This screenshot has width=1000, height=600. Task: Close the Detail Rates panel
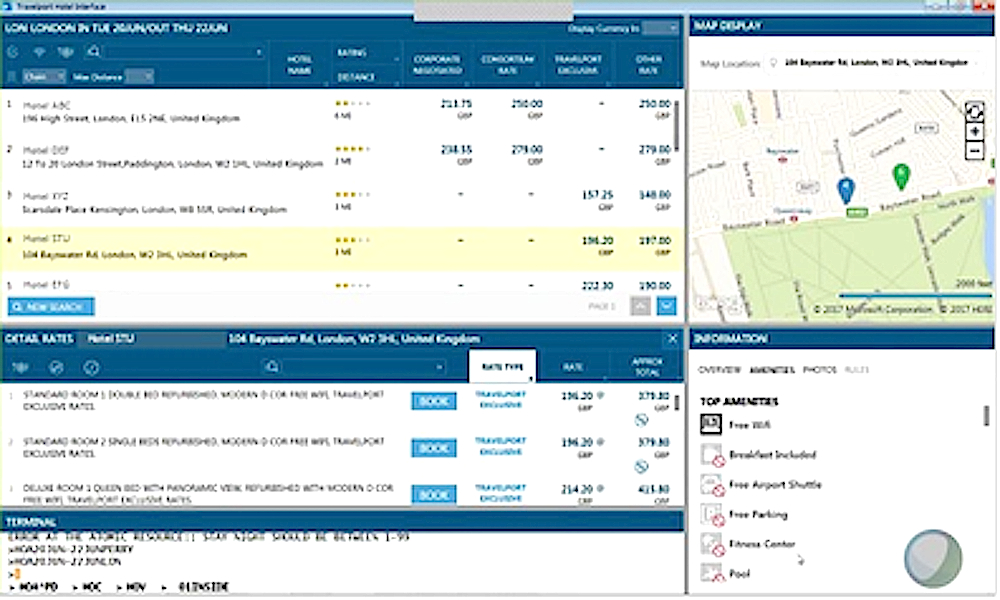coord(672,339)
